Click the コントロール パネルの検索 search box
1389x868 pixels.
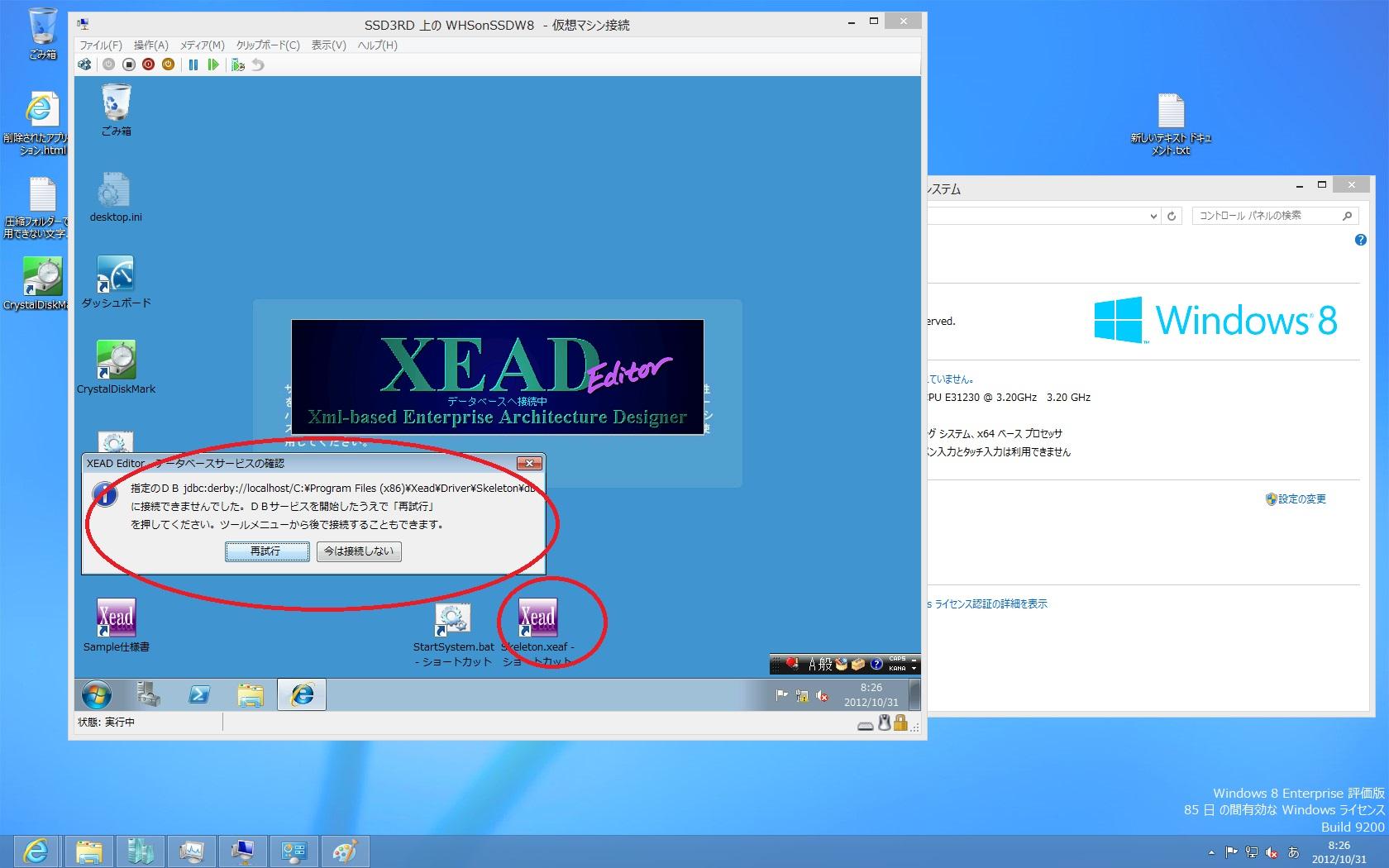pyautogui.click(x=1276, y=216)
